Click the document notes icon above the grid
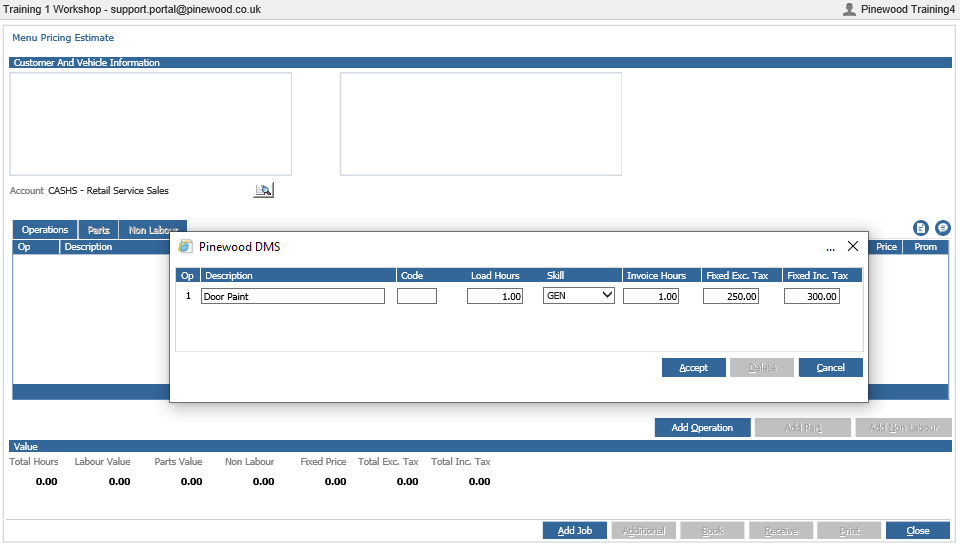 pos(920,228)
